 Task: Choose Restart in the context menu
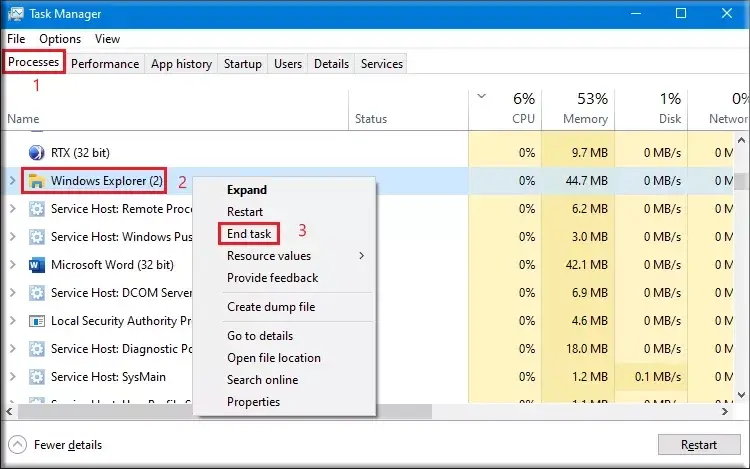tap(245, 212)
